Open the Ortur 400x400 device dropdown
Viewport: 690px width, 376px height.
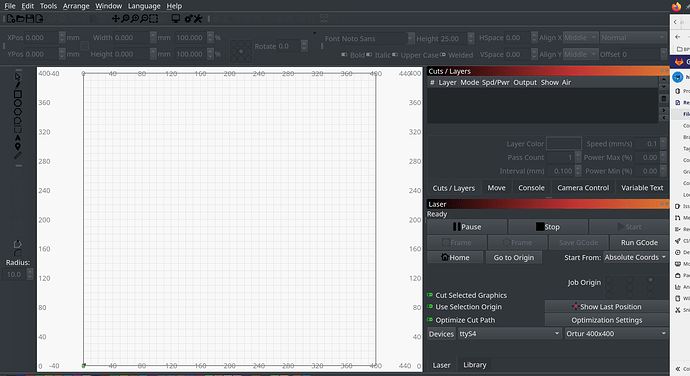point(616,333)
